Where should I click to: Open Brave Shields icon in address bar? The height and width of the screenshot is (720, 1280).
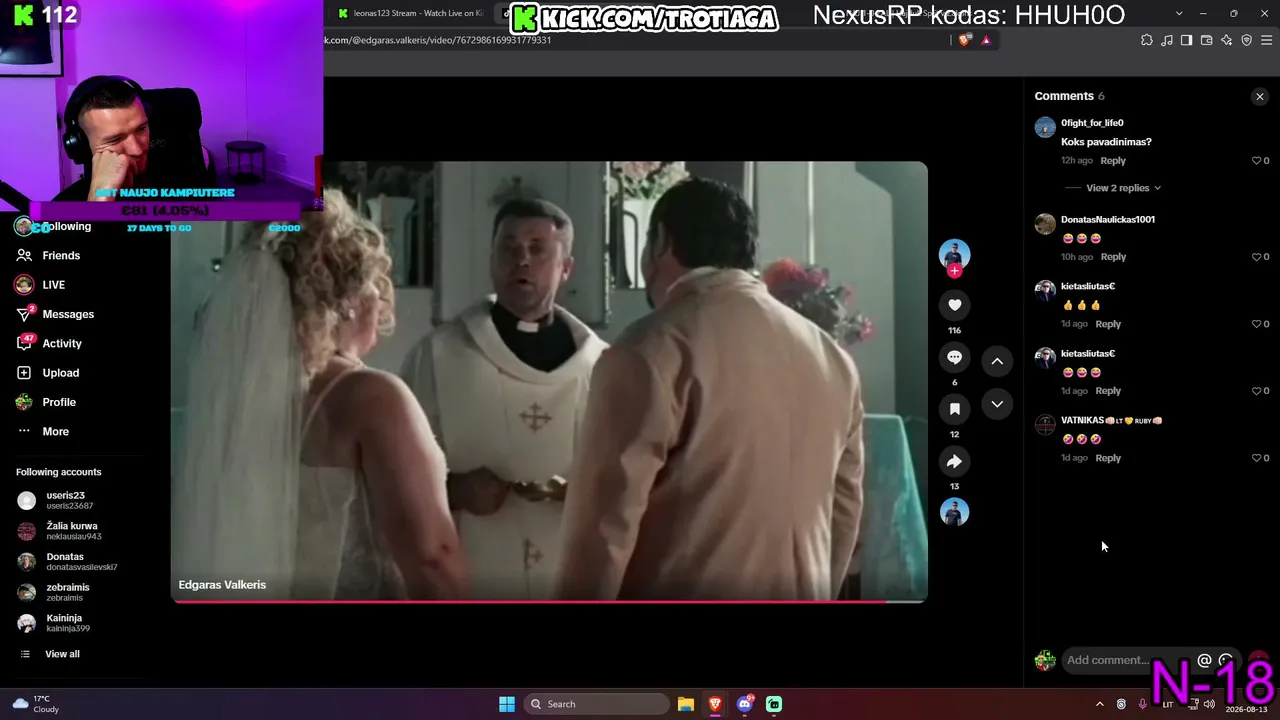click(x=965, y=40)
